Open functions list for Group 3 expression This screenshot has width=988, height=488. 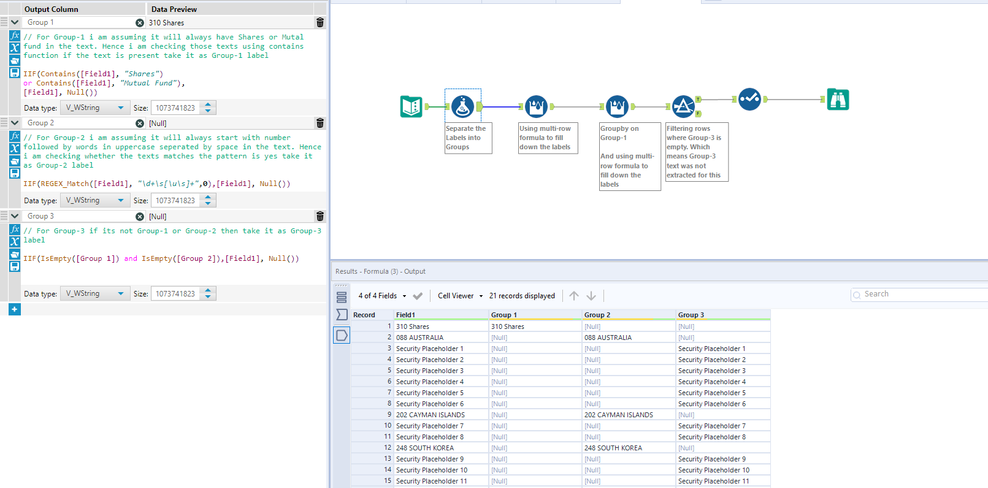click(14, 230)
